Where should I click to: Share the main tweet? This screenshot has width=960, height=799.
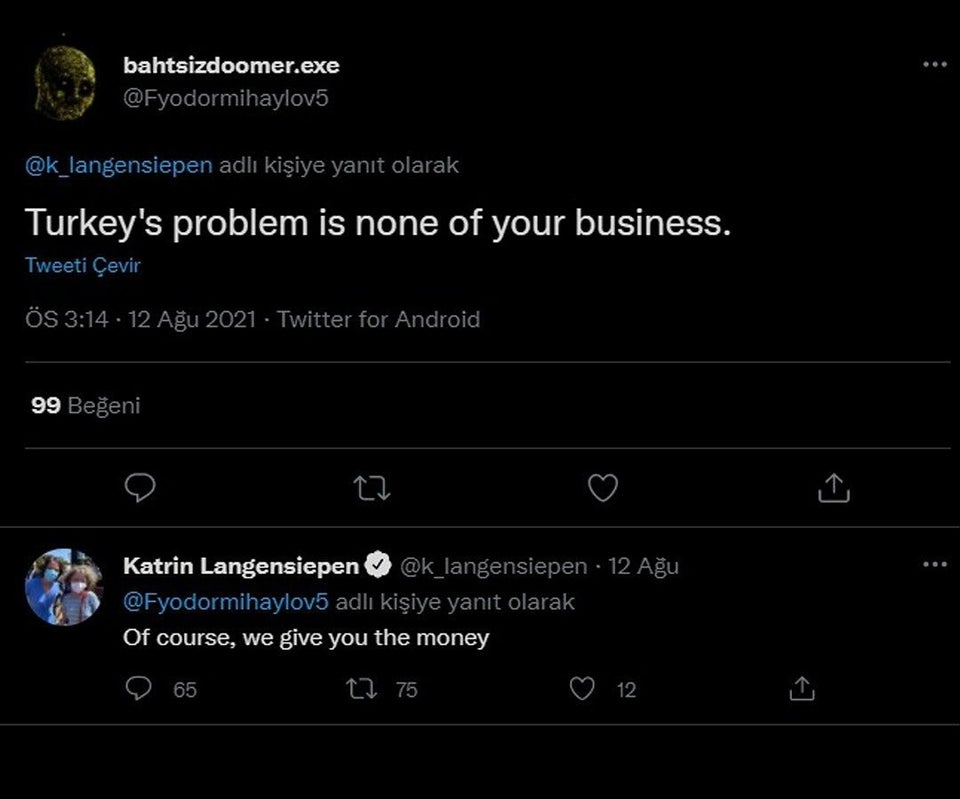(x=833, y=487)
